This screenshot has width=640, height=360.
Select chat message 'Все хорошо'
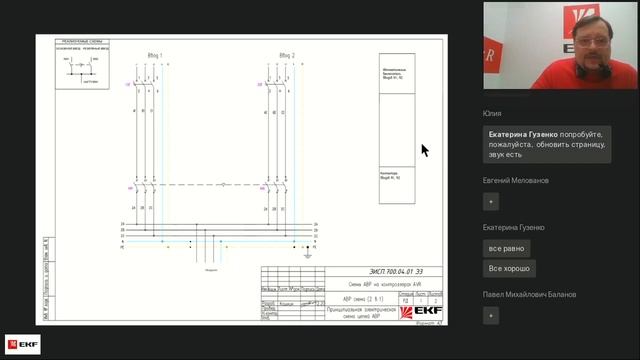[509, 269]
